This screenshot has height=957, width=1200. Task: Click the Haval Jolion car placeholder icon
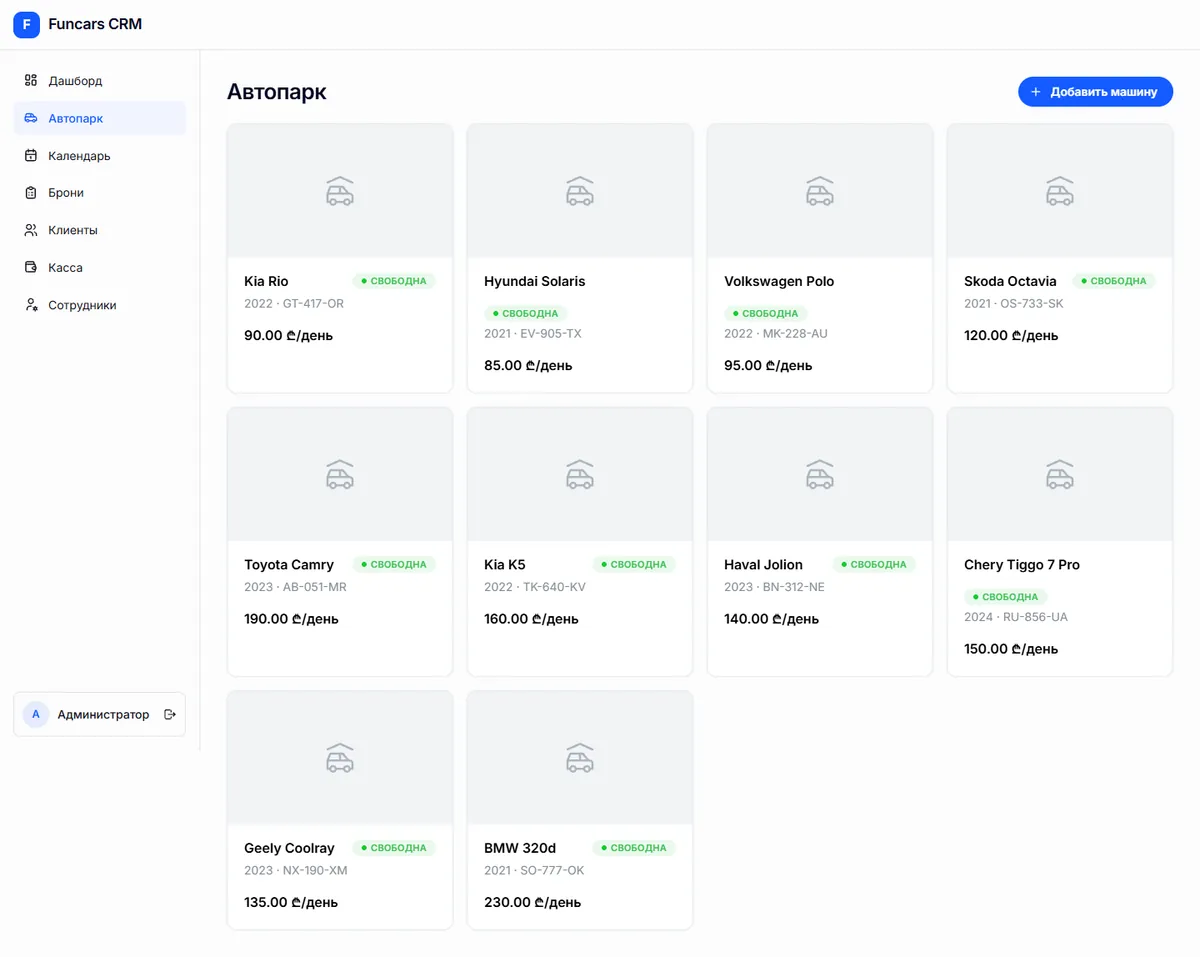tap(820, 474)
